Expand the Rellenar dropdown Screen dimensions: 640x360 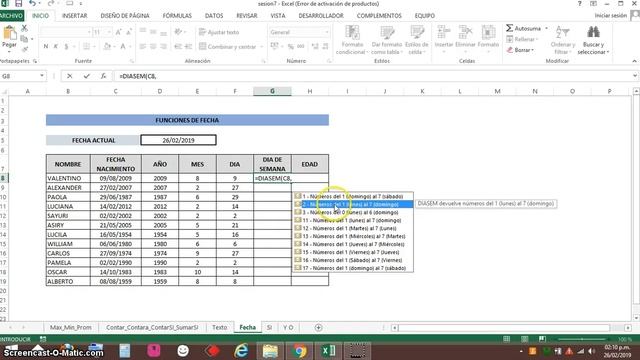(537, 40)
